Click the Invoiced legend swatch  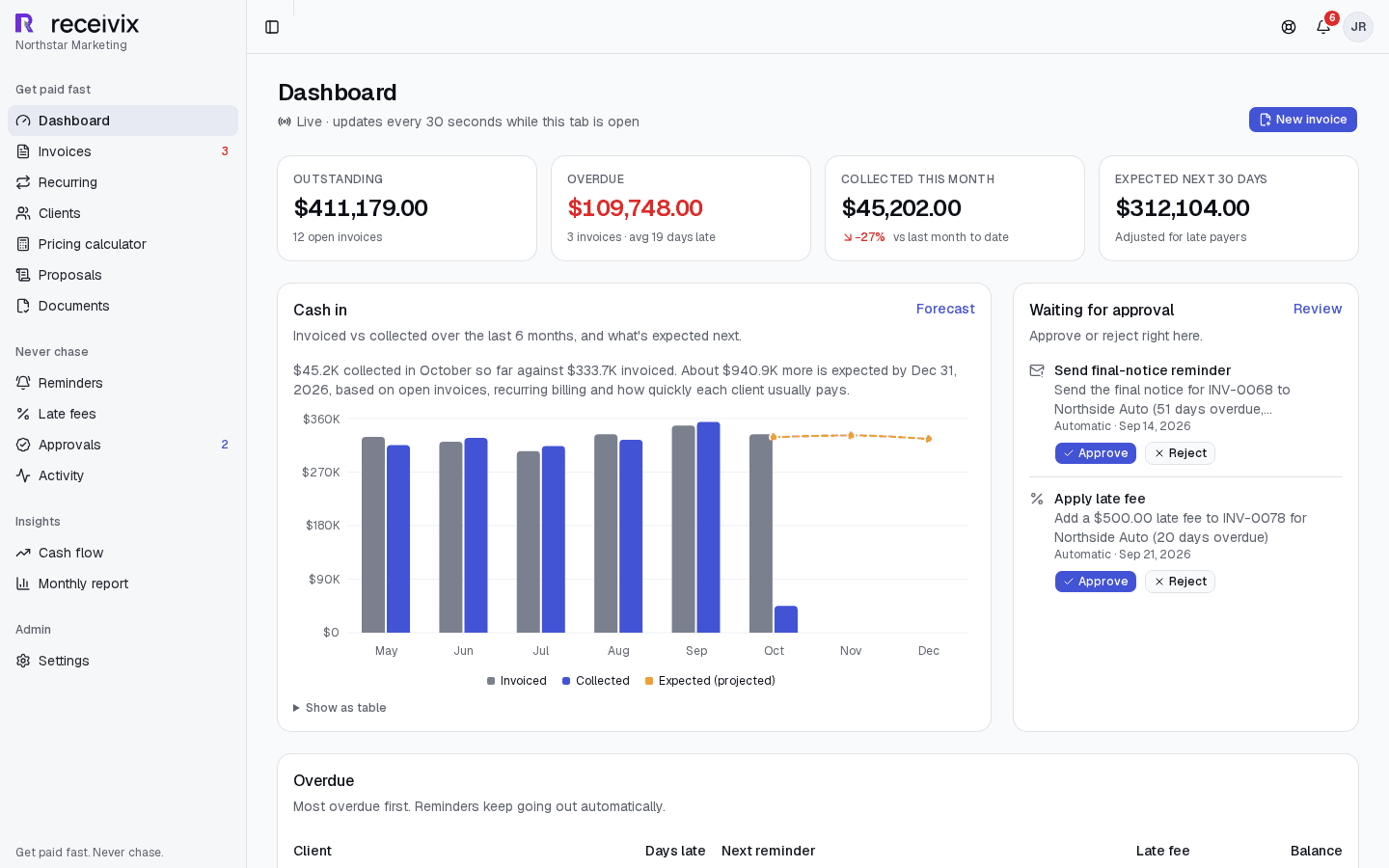click(x=491, y=681)
